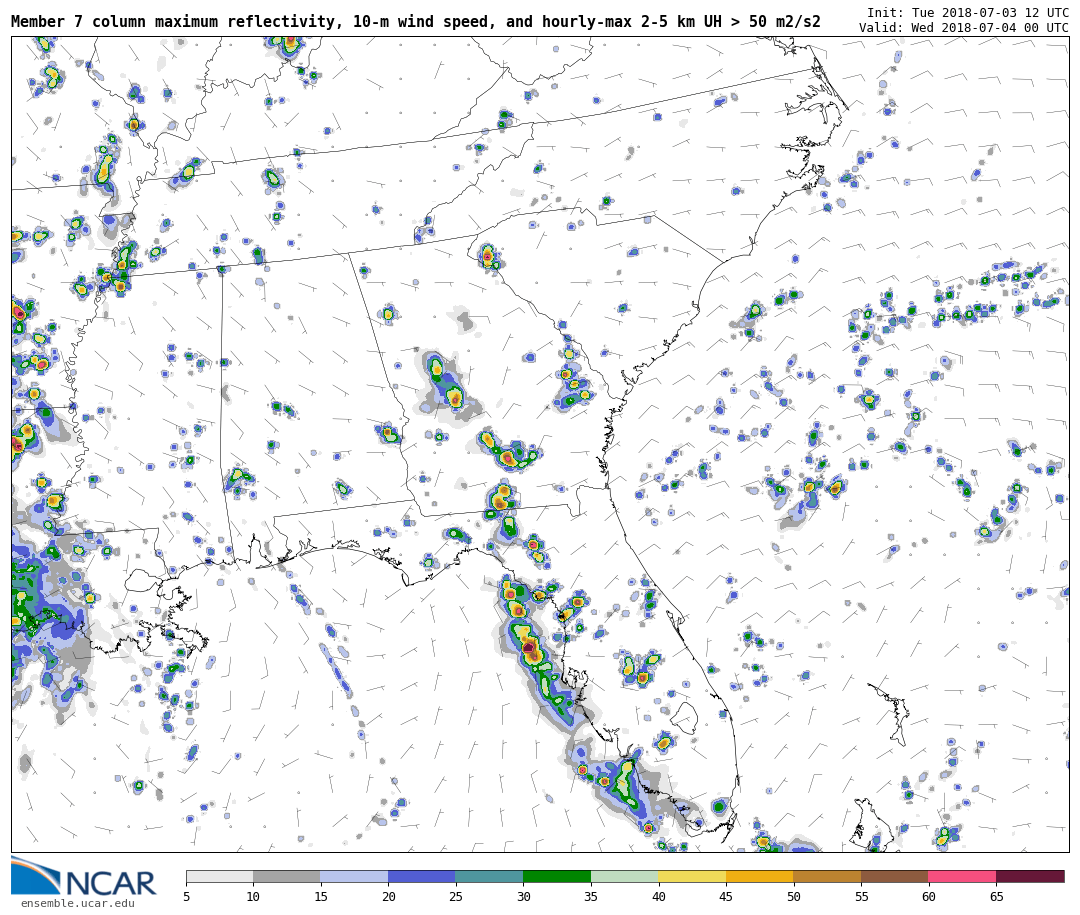Click the NCAR logo

(x=84, y=877)
